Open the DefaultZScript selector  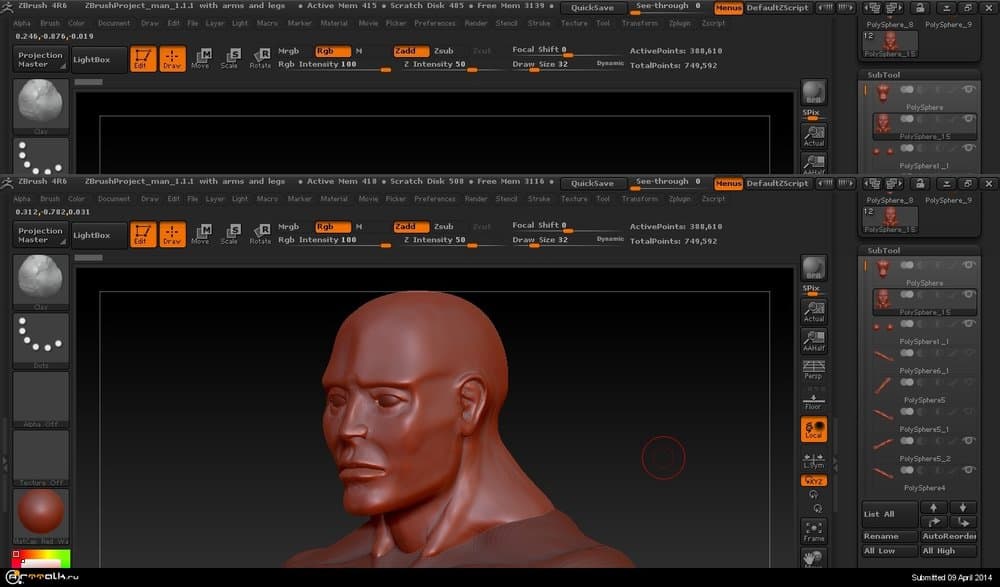(x=780, y=184)
